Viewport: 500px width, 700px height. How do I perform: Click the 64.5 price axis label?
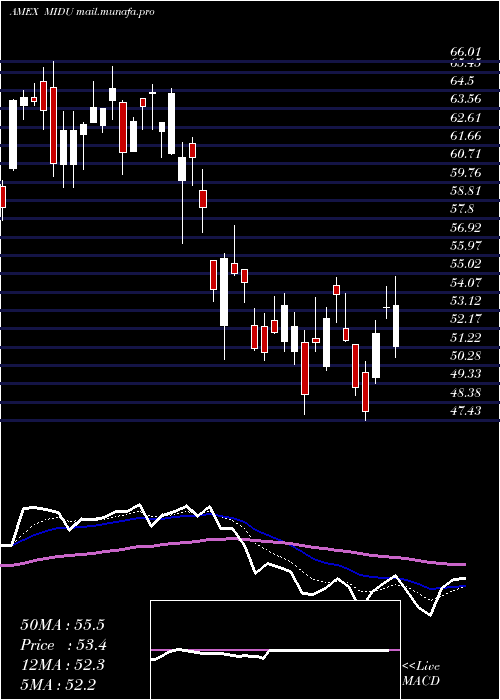[462, 81]
